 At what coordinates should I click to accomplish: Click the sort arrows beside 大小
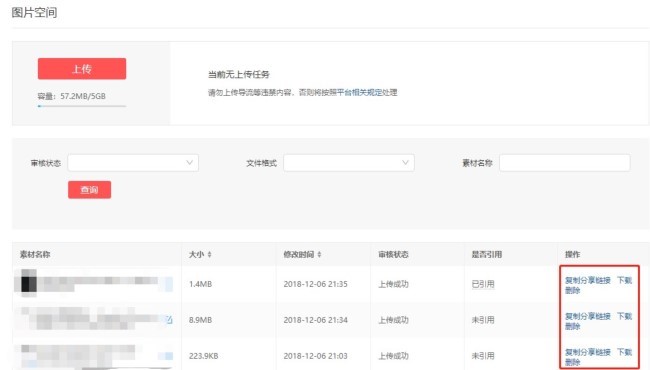click(209, 254)
